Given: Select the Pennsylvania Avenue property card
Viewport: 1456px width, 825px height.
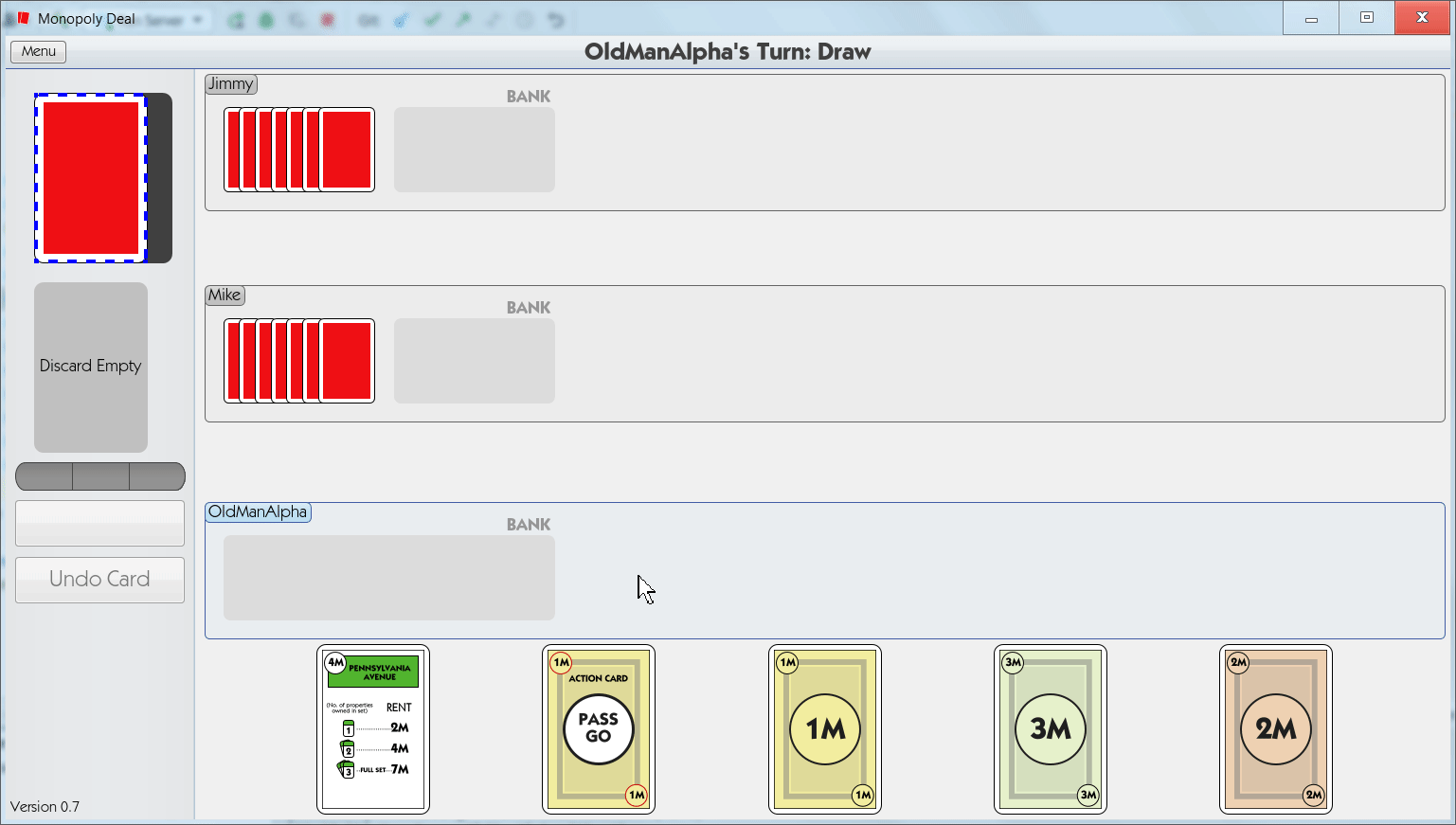Looking at the screenshot, I should [x=373, y=729].
